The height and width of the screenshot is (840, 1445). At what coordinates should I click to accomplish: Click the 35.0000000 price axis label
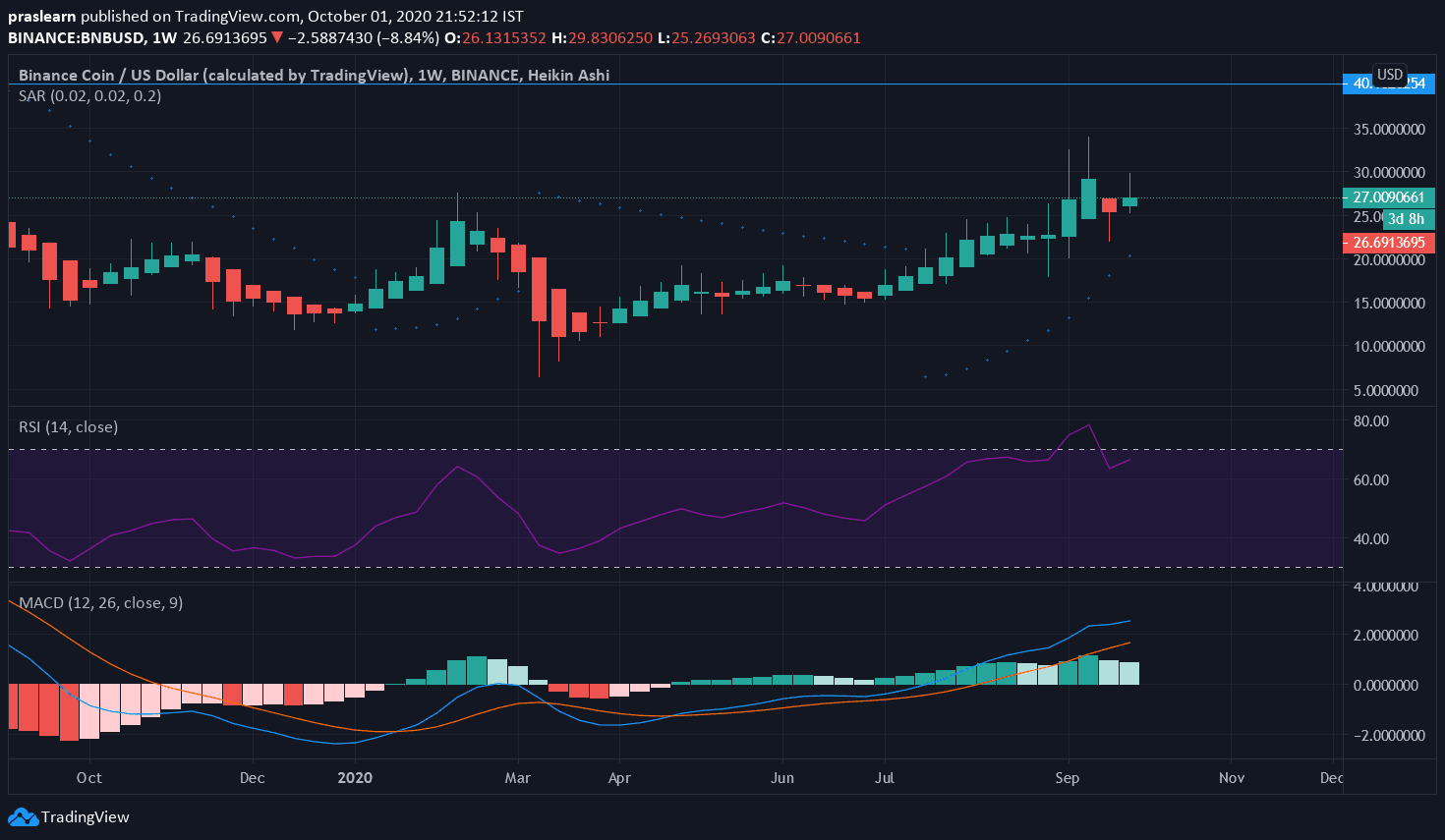click(x=1388, y=129)
